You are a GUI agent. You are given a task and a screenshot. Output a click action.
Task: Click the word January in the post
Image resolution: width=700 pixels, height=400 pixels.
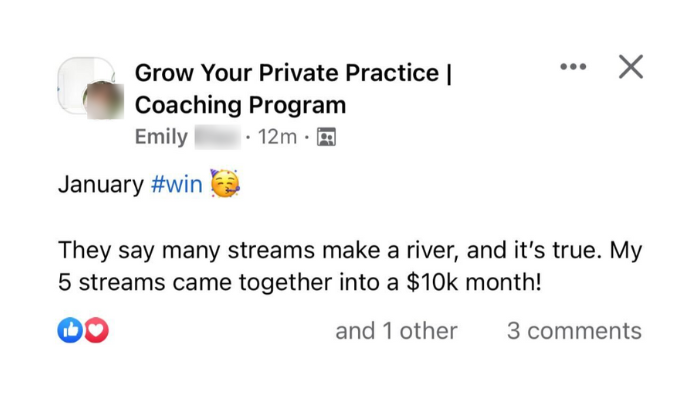pos(100,186)
